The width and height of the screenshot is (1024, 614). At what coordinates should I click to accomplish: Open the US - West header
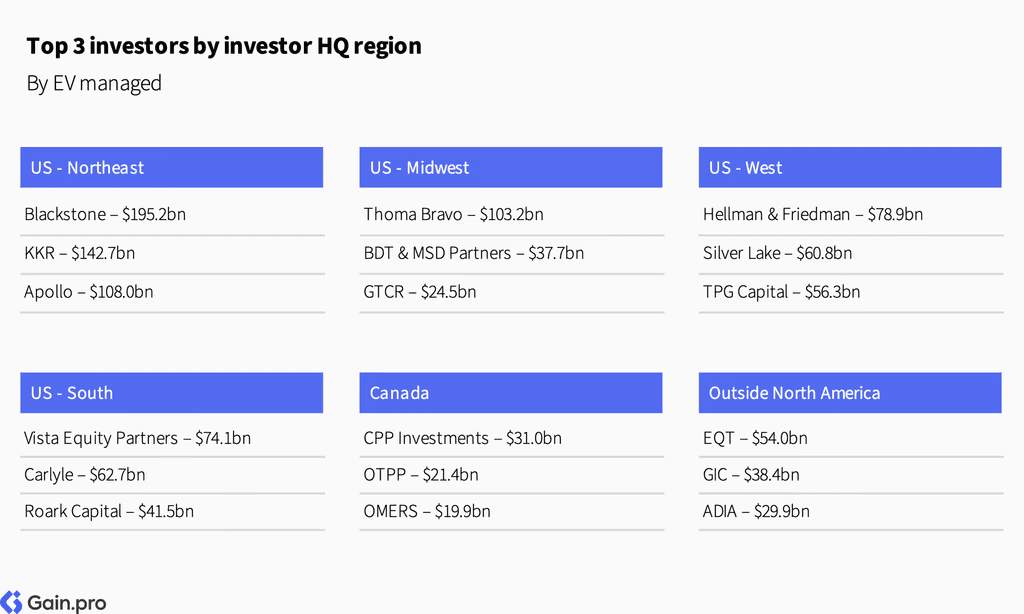850,167
